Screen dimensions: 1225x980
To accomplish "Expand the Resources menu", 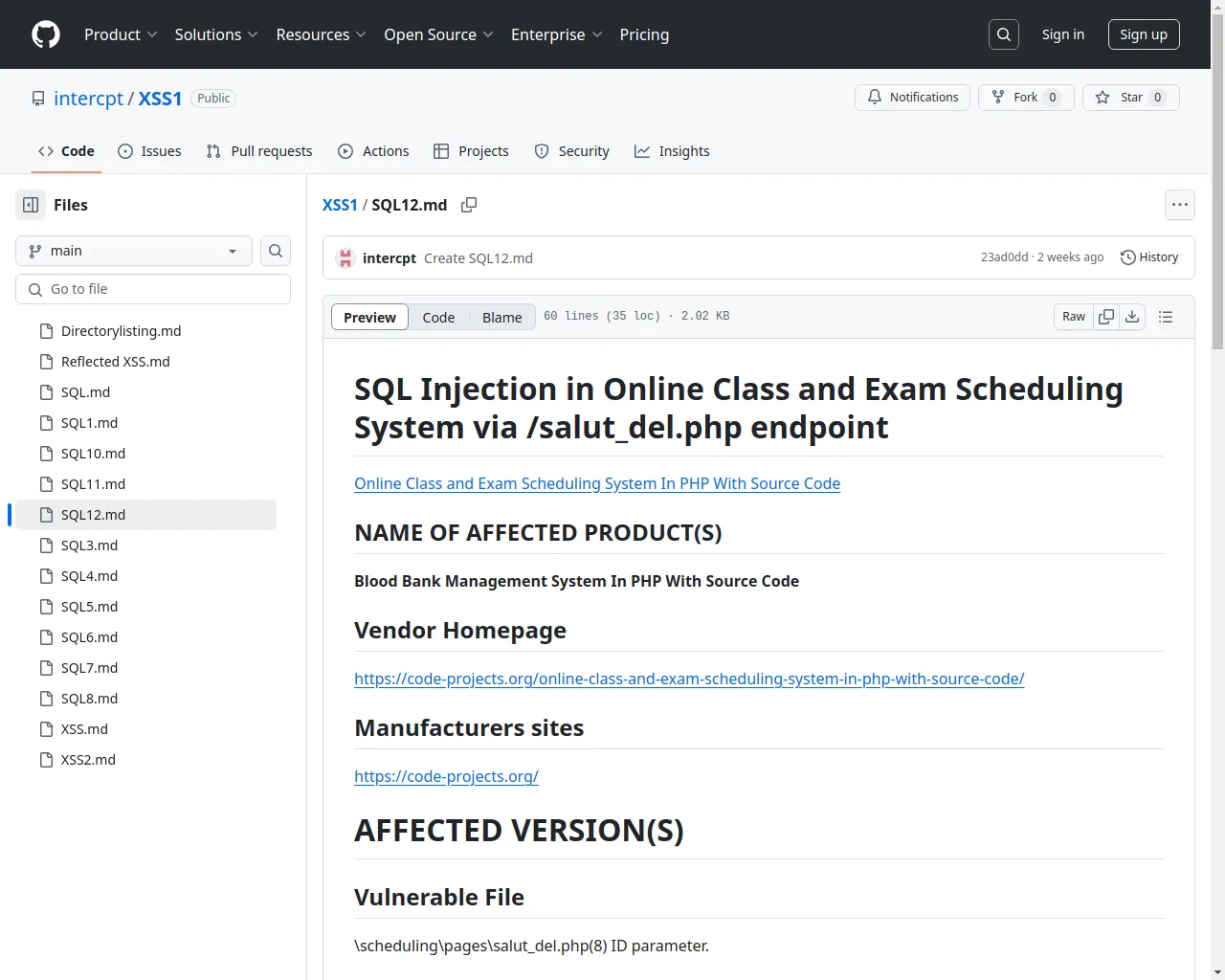I will pos(321,34).
